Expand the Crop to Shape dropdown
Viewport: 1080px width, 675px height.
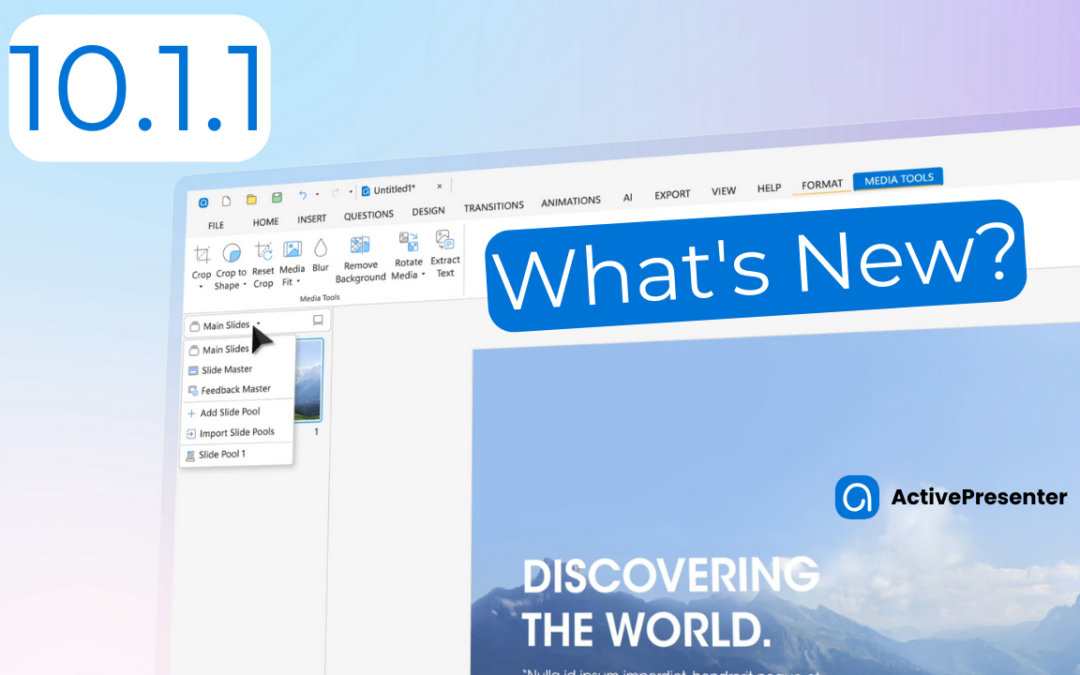[x=245, y=286]
